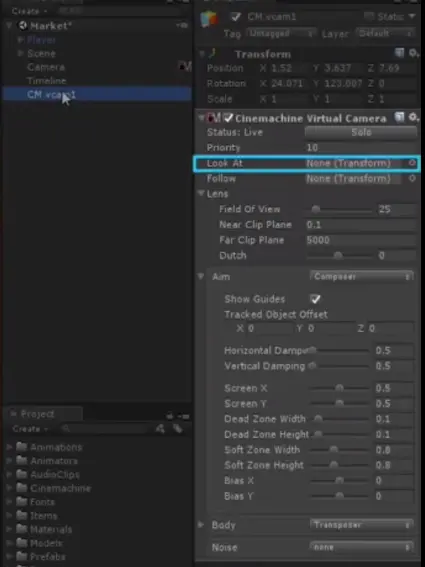Select the Prefabs folder
The width and height of the screenshot is (425, 567).
tap(48, 557)
